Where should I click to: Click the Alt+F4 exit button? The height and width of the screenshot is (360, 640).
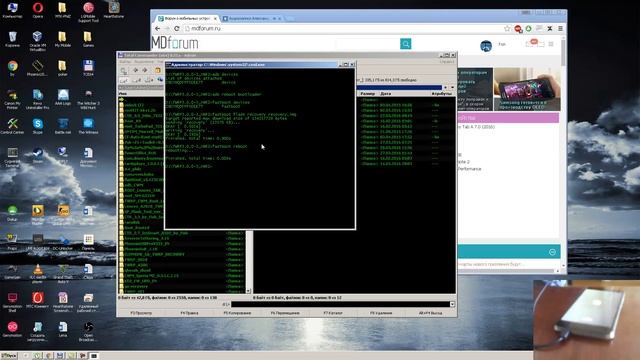(430, 313)
